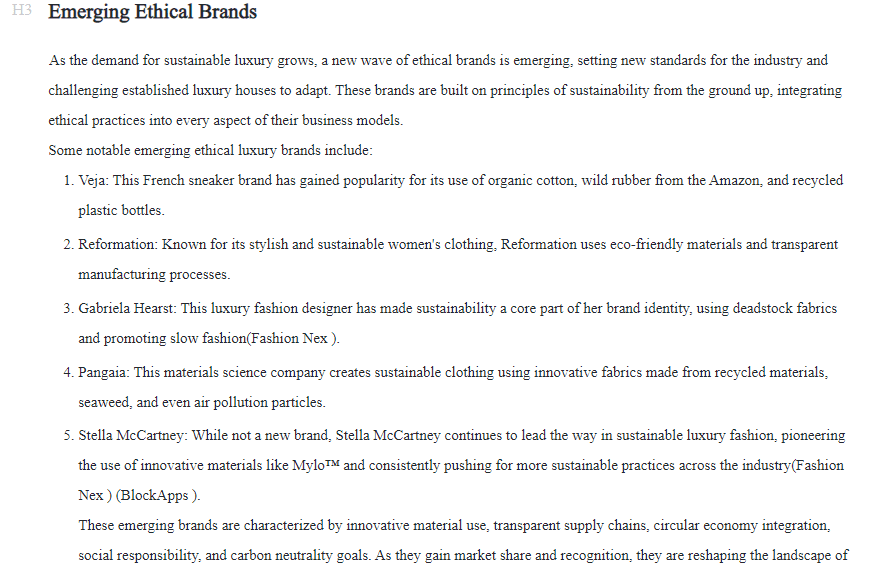This screenshot has height=572, width=876.
Task: Click "Stella McCartney:" at start of item 5
Action: pos(133,436)
